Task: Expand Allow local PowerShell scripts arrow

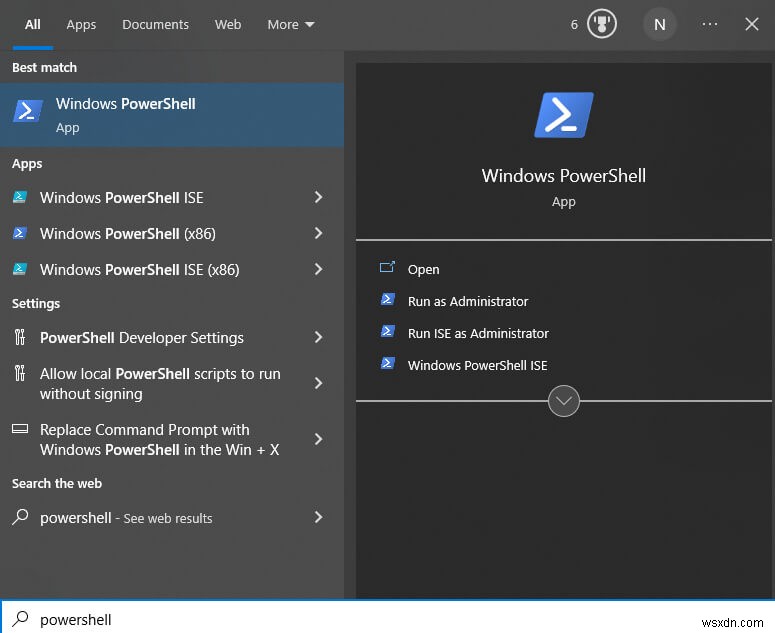Action: [319, 383]
